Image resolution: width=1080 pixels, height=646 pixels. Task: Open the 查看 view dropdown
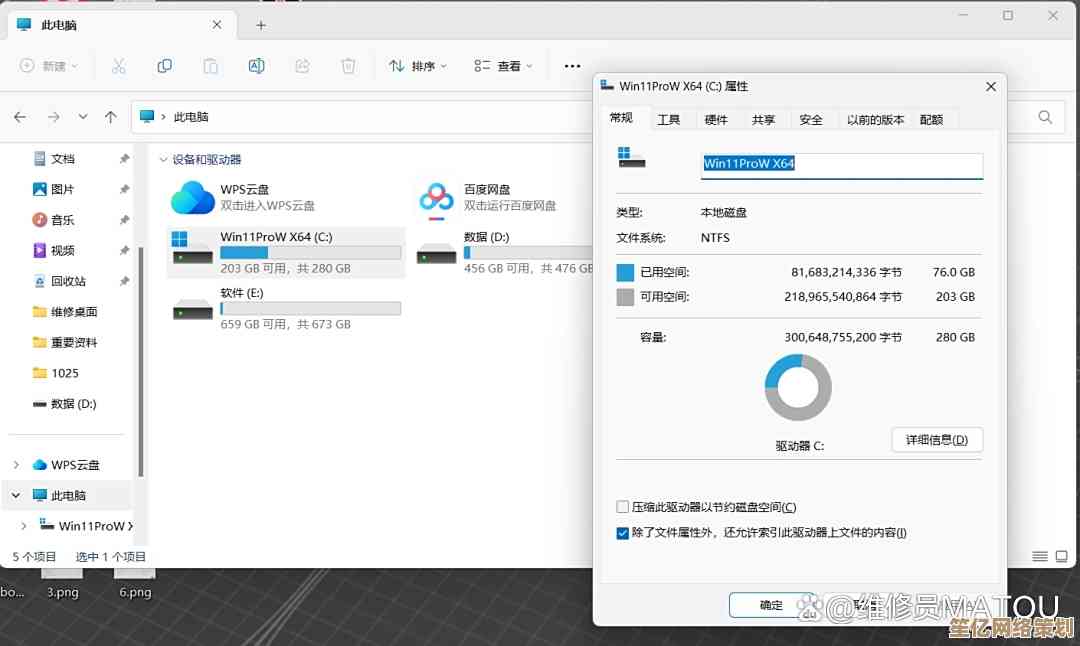[503, 66]
